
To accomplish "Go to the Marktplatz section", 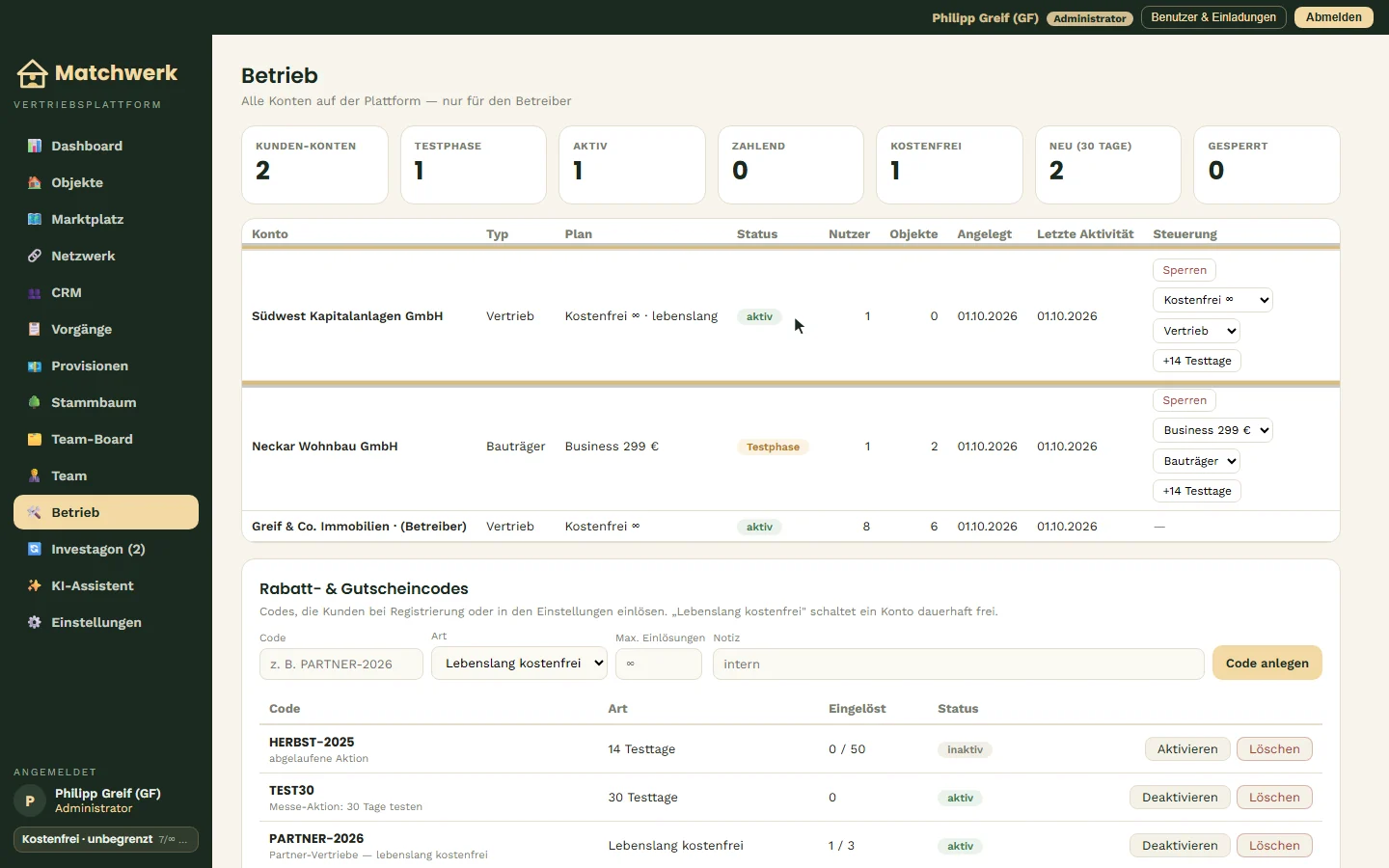I will click(x=106, y=219).
